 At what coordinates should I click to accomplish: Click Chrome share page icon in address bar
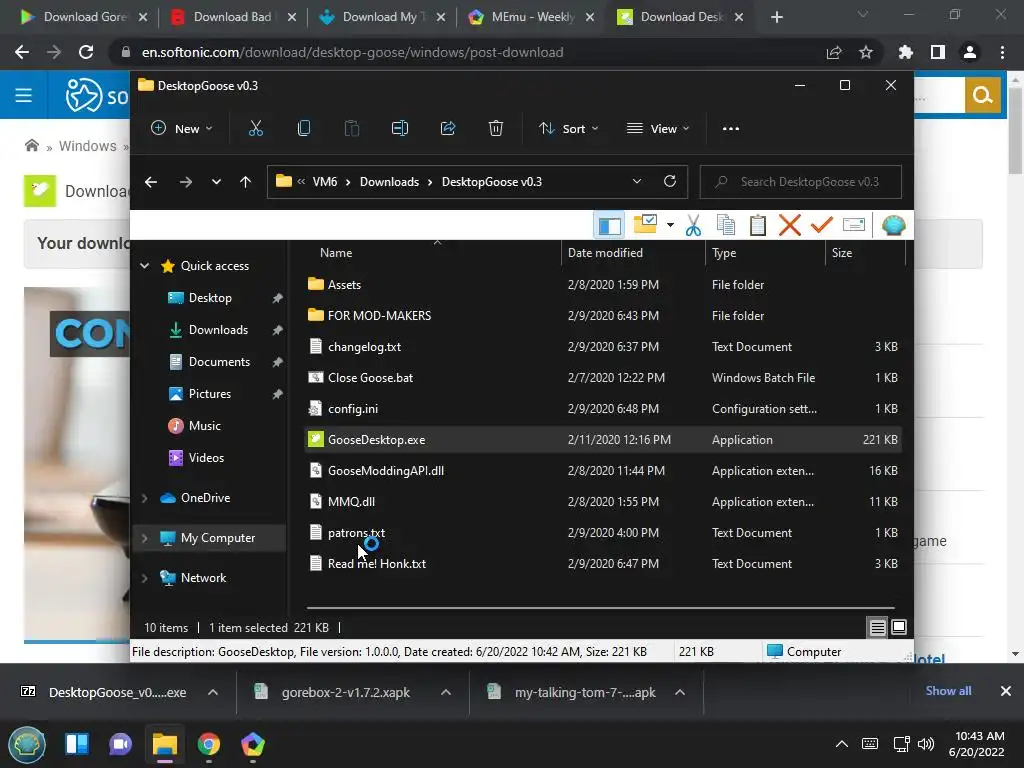833,52
